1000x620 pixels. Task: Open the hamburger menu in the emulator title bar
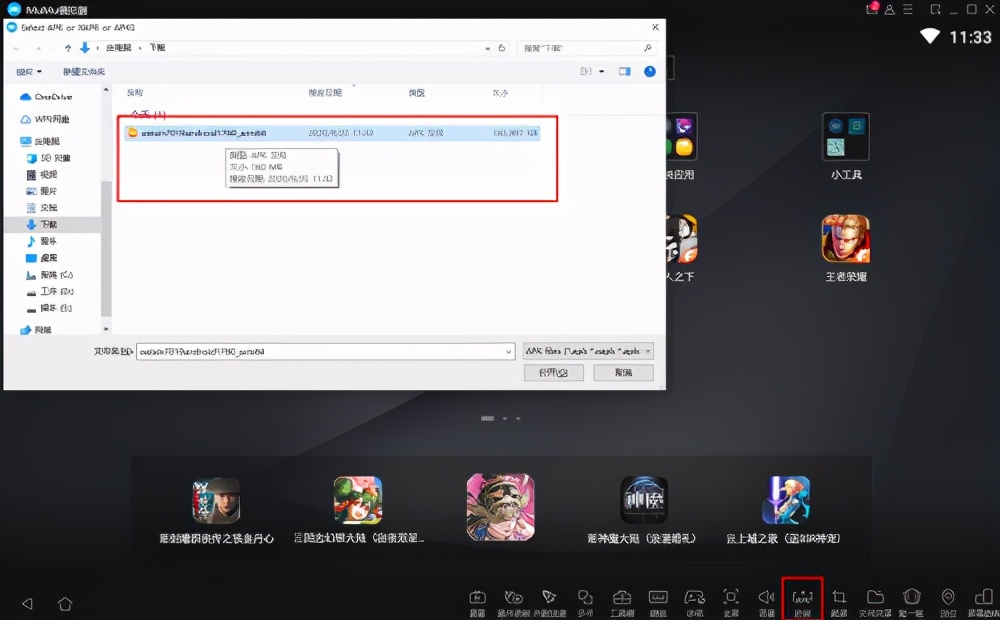point(908,10)
